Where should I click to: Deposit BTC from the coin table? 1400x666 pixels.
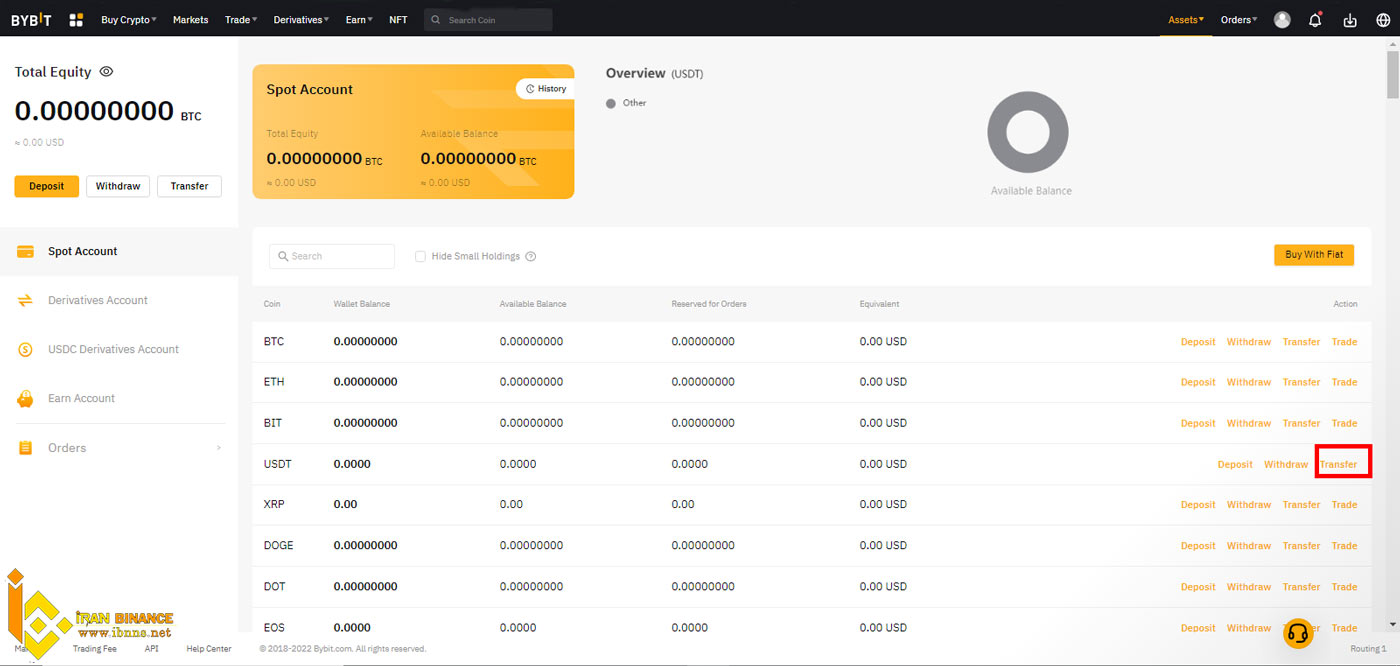click(x=1198, y=342)
